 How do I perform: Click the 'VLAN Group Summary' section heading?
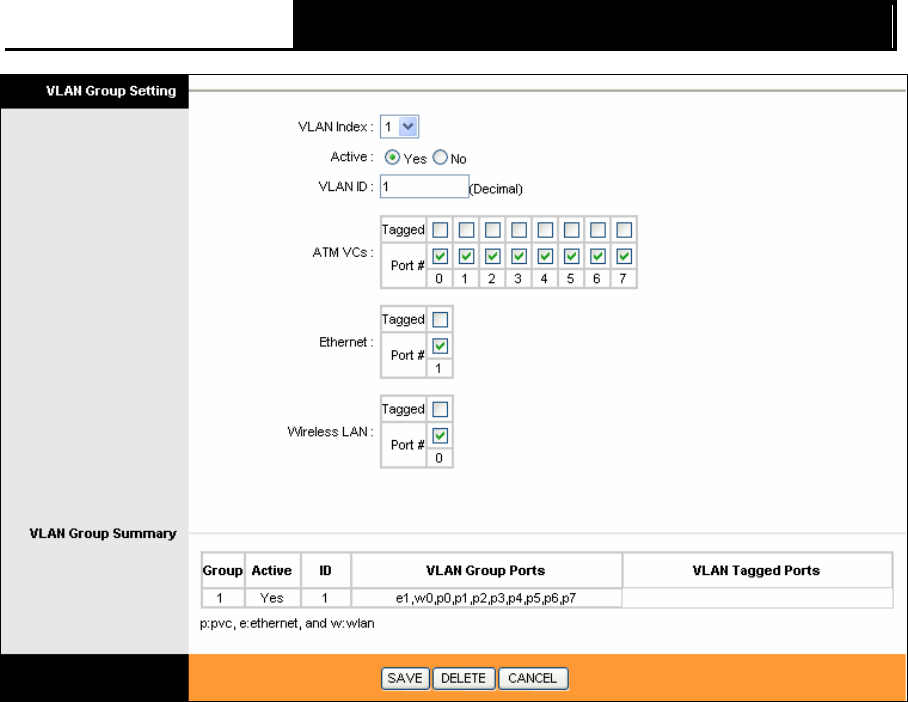click(103, 533)
